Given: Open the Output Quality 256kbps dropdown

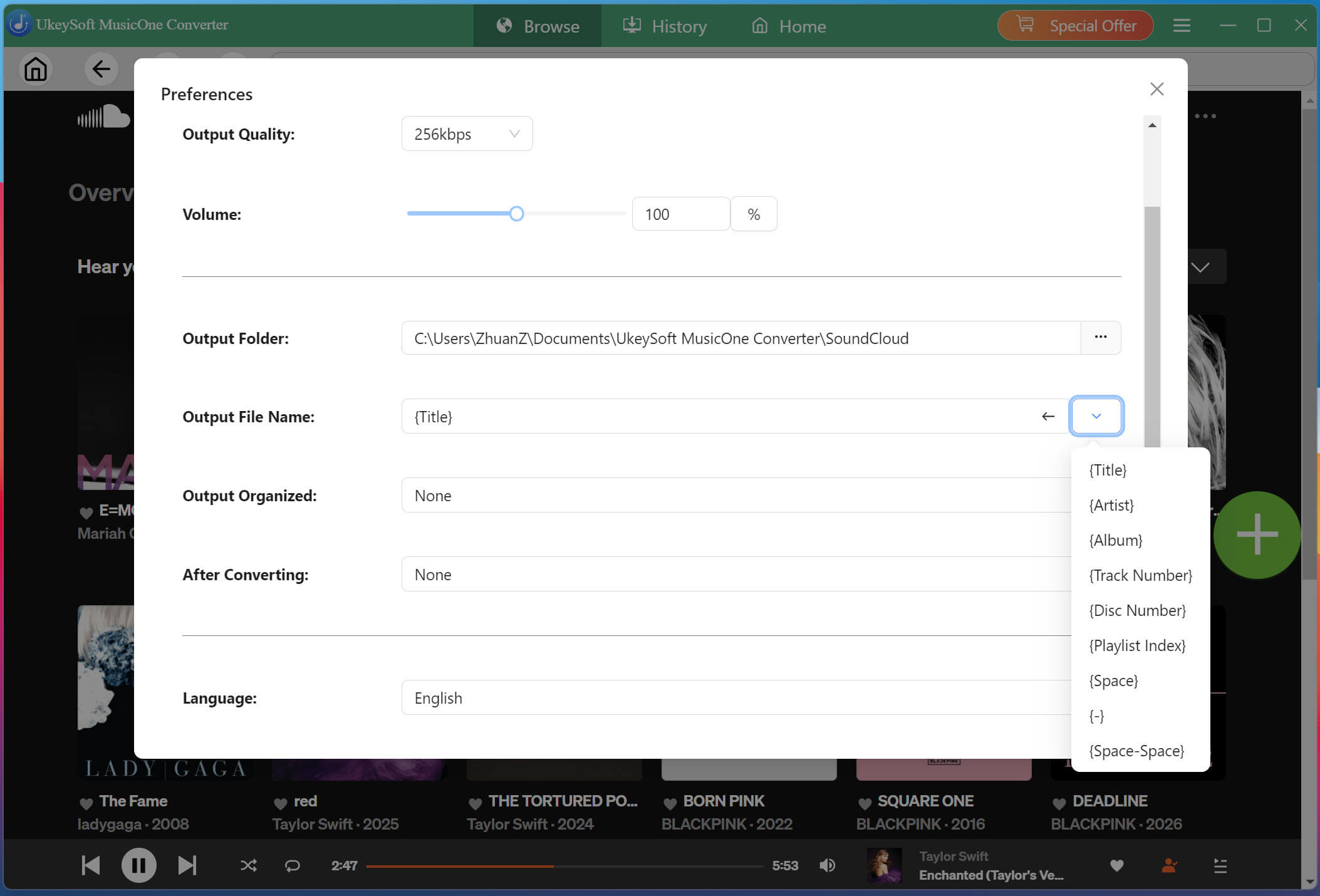Looking at the screenshot, I should point(467,133).
